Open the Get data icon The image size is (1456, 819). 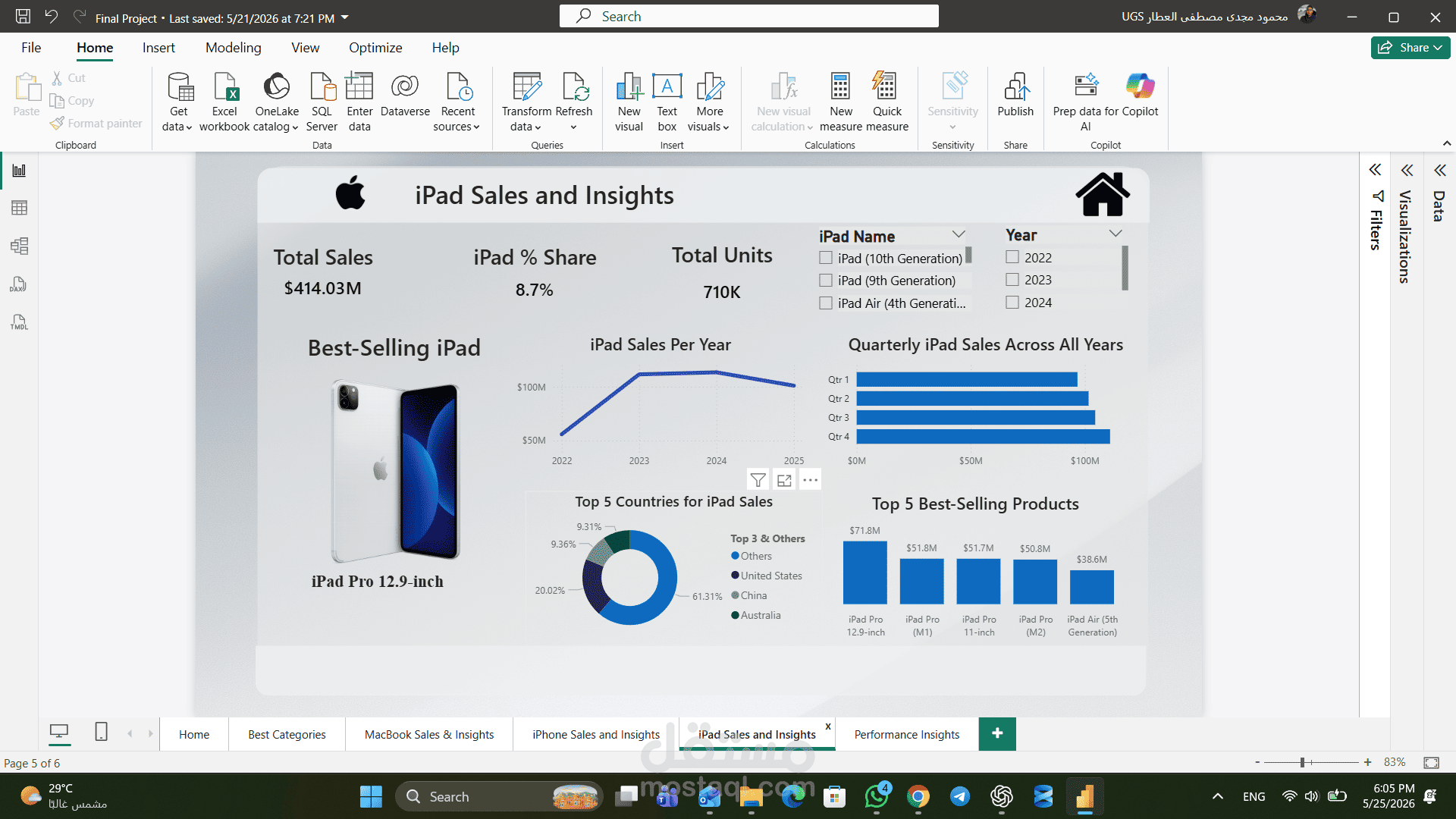180,86
